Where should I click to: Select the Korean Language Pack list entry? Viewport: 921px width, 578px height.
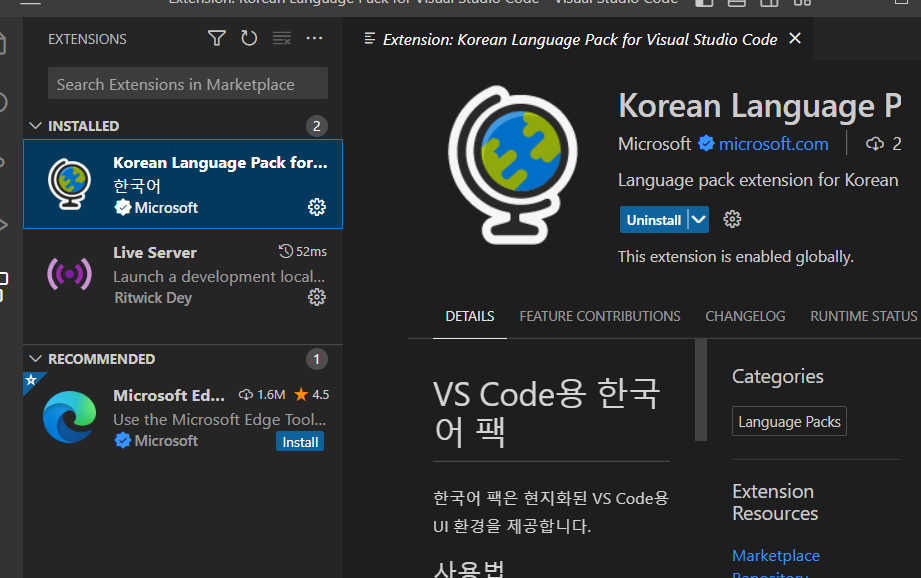(x=183, y=184)
